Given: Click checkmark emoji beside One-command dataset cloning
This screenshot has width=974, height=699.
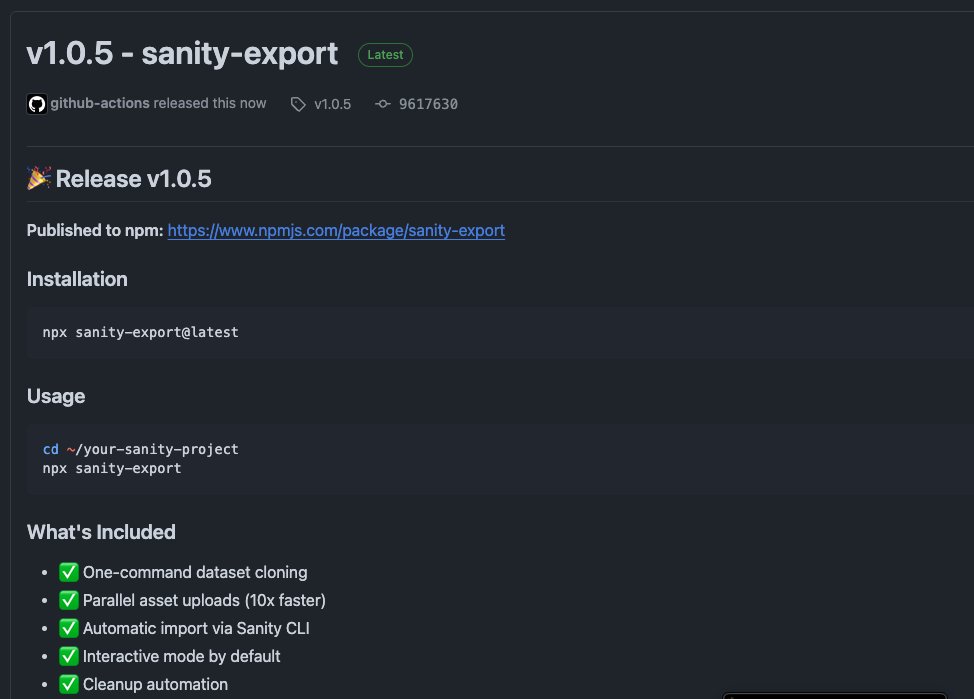Looking at the screenshot, I should (x=68, y=572).
